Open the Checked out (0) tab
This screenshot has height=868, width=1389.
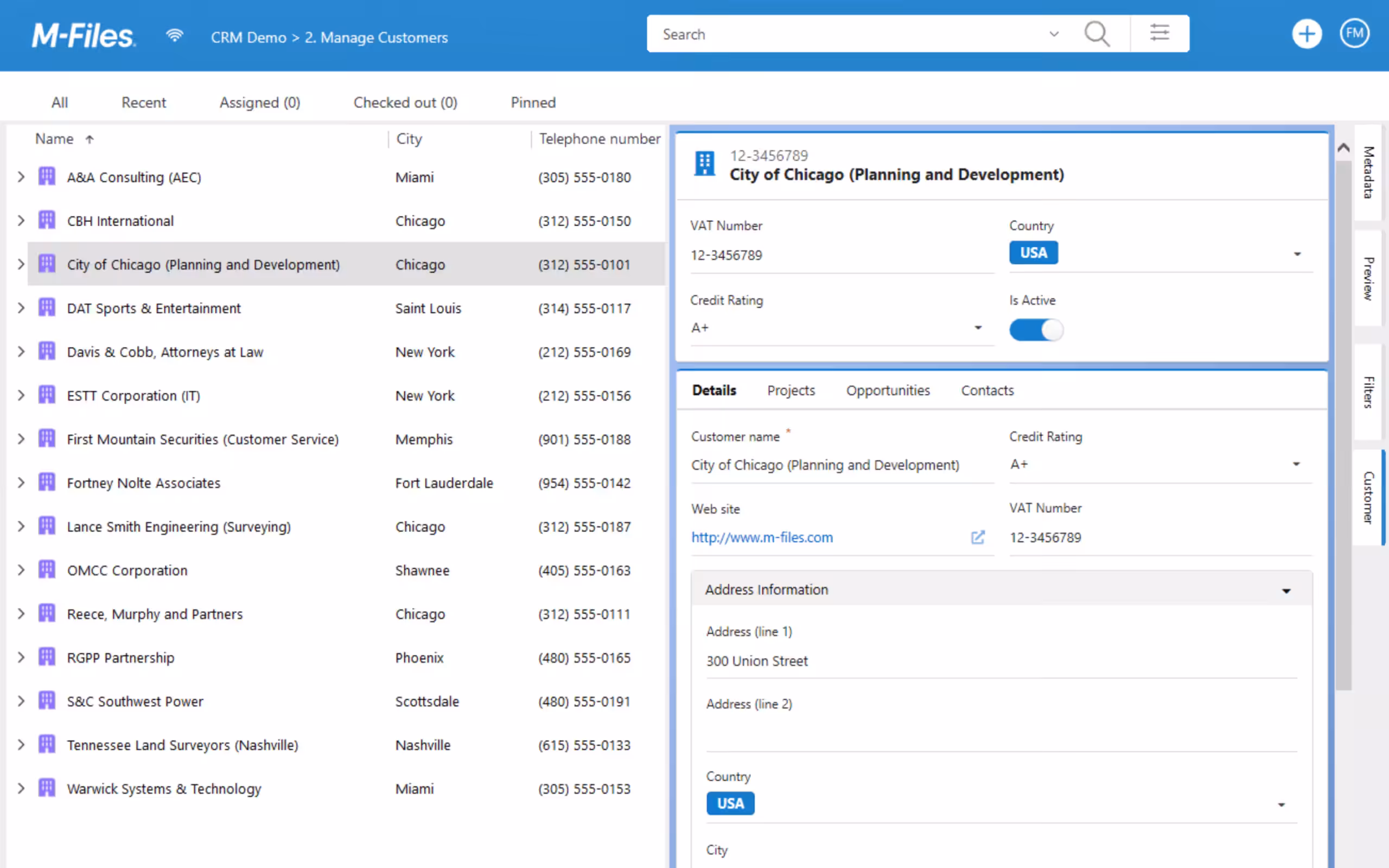click(405, 102)
